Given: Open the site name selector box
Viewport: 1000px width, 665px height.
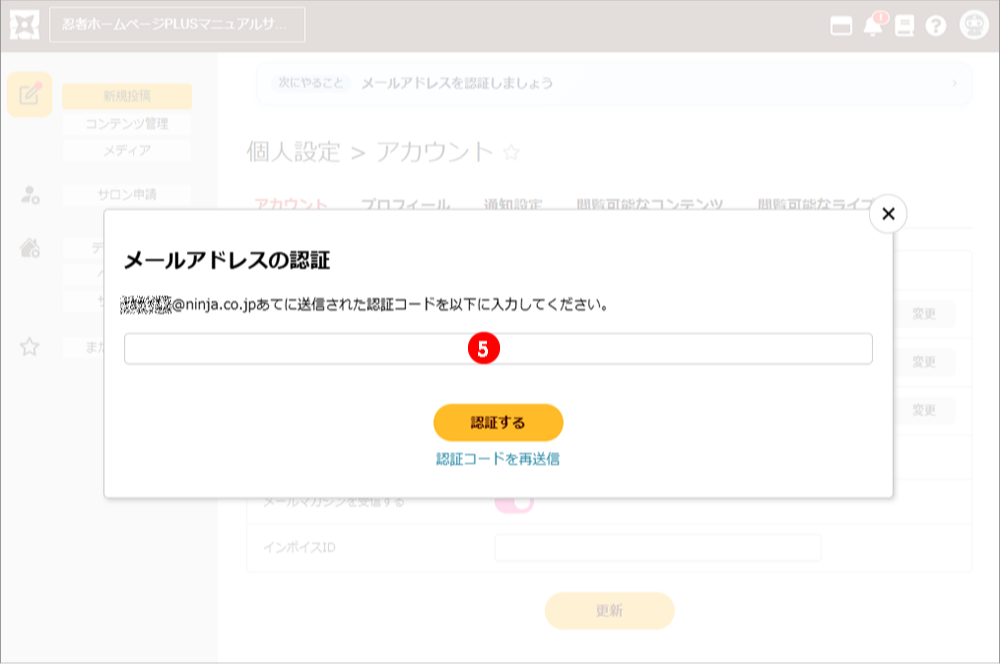Looking at the screenshot, I should pyautogui.click(x=177, y=25).
